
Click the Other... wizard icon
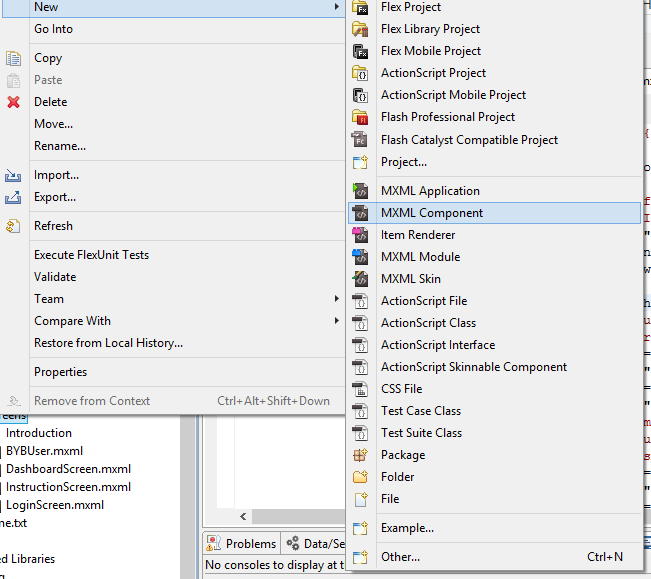pyautogui.click(x=360, y=557)
